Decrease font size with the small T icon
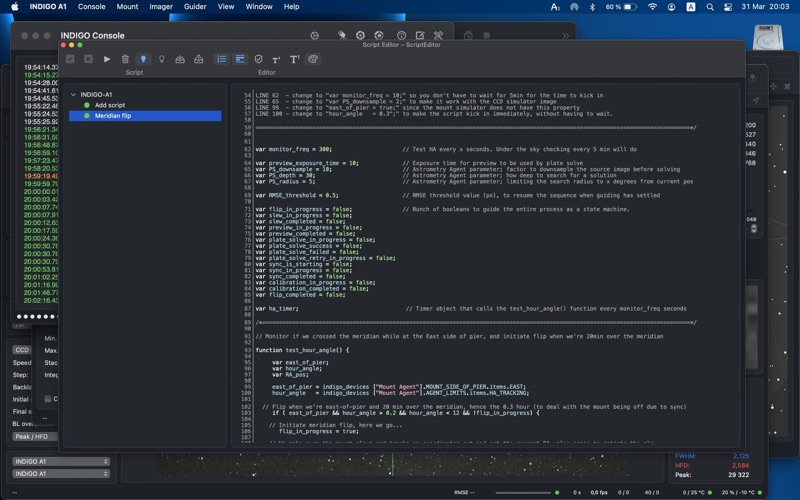The image size is (800, 500). pos(276,60)
